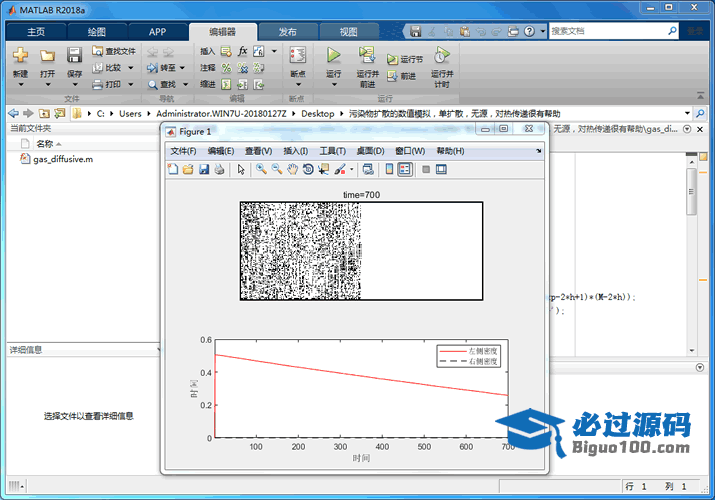Click the browse for folder icon

point(60,113)
